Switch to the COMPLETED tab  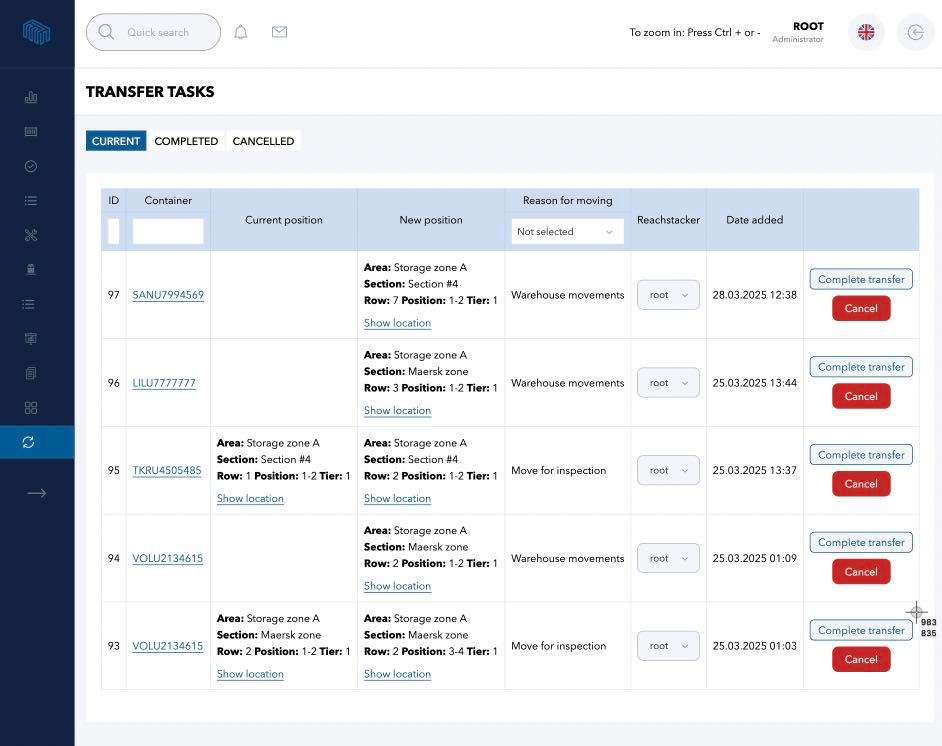point(186,141)
